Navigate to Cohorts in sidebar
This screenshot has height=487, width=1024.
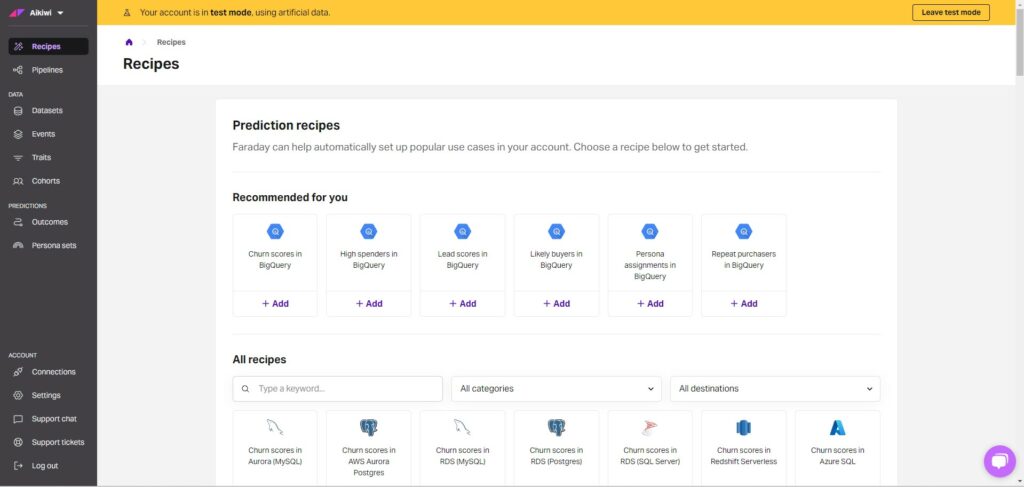point(46,181)
